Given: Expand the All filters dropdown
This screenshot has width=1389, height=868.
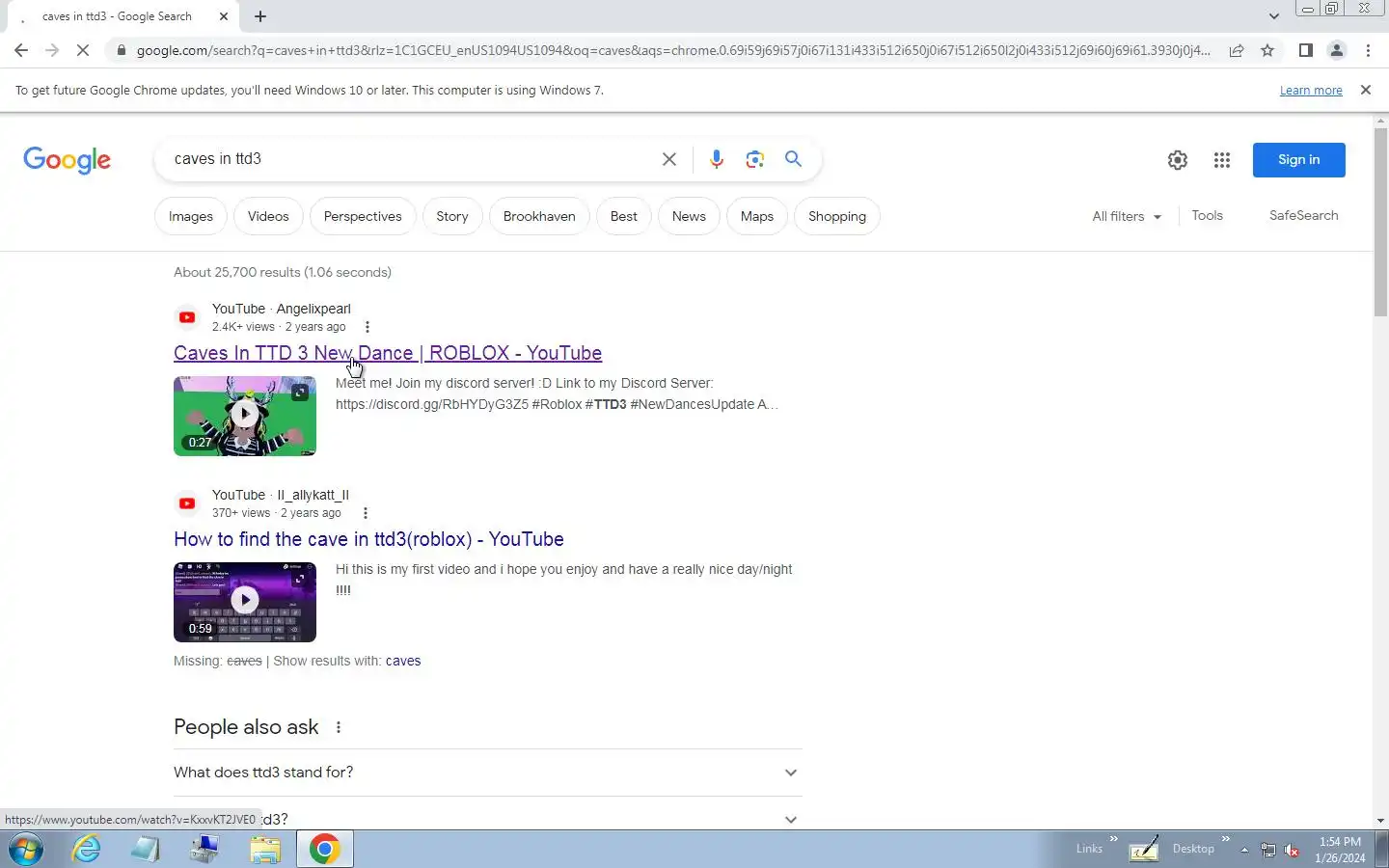Looking at the screenshot, I should (1127, 216).
